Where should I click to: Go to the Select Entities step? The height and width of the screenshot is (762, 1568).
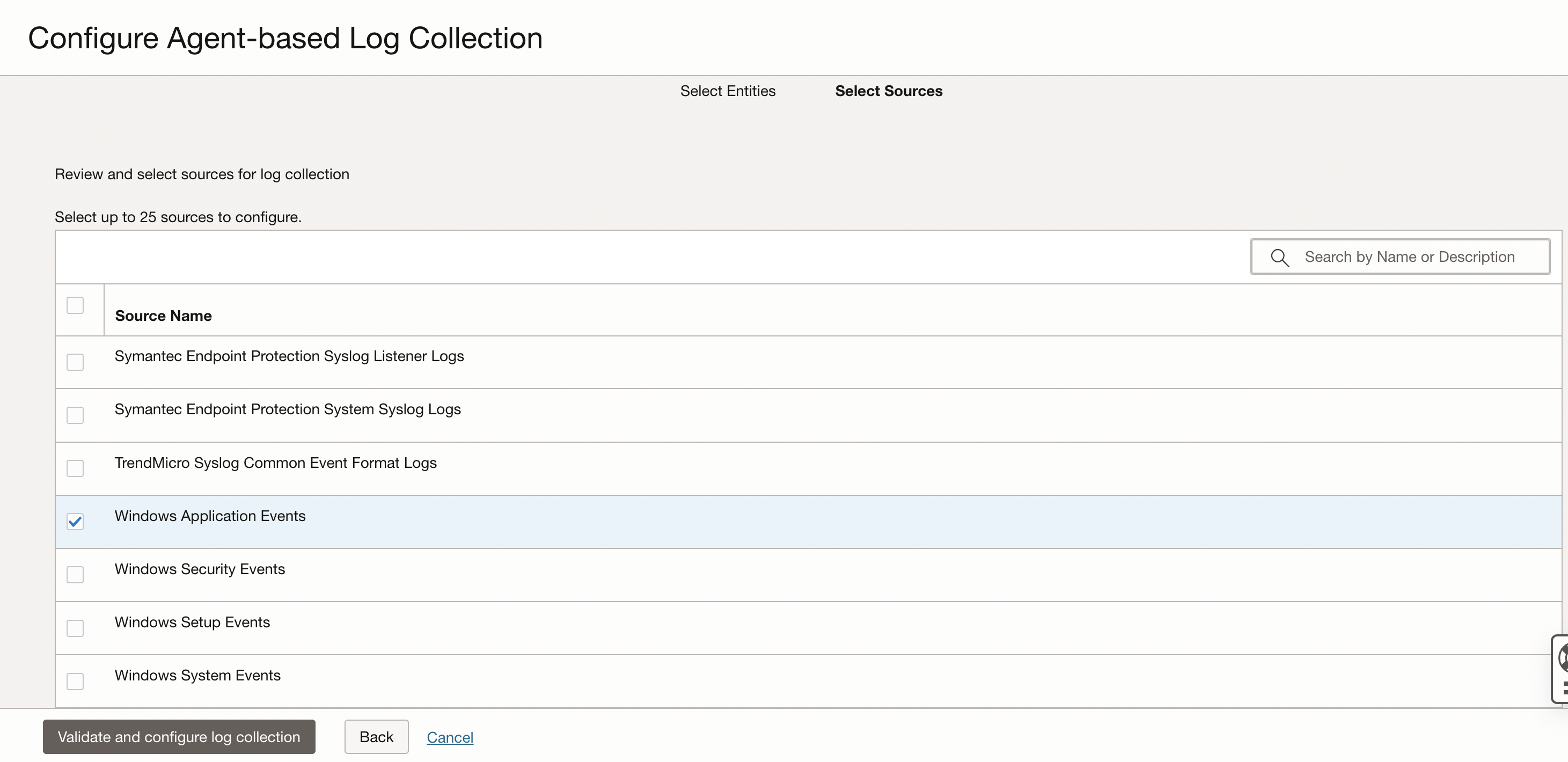click(728, 91)
